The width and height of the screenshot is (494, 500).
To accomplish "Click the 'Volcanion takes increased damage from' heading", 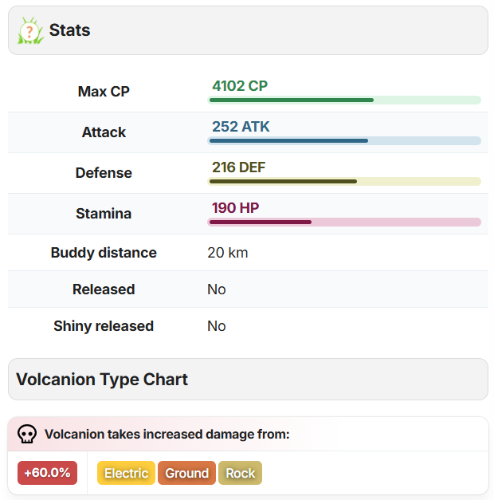I will pos(167,434).
